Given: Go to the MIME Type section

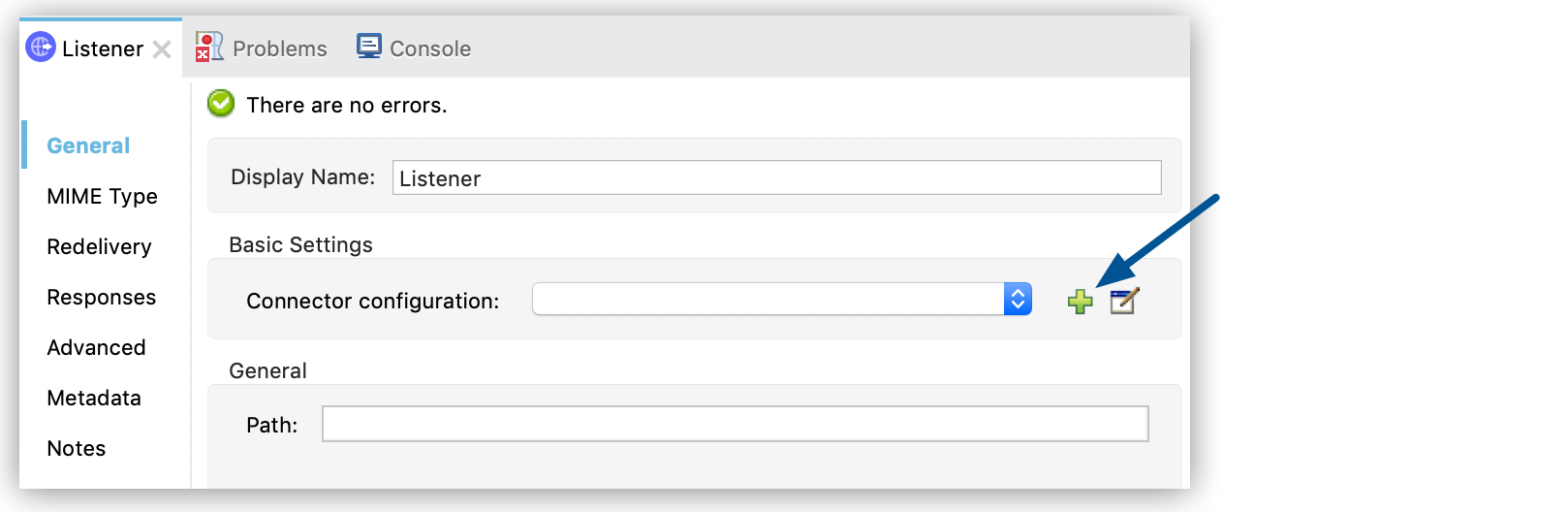Looking at the screenshot, I should pyautogui.click(x=102, y=196).
